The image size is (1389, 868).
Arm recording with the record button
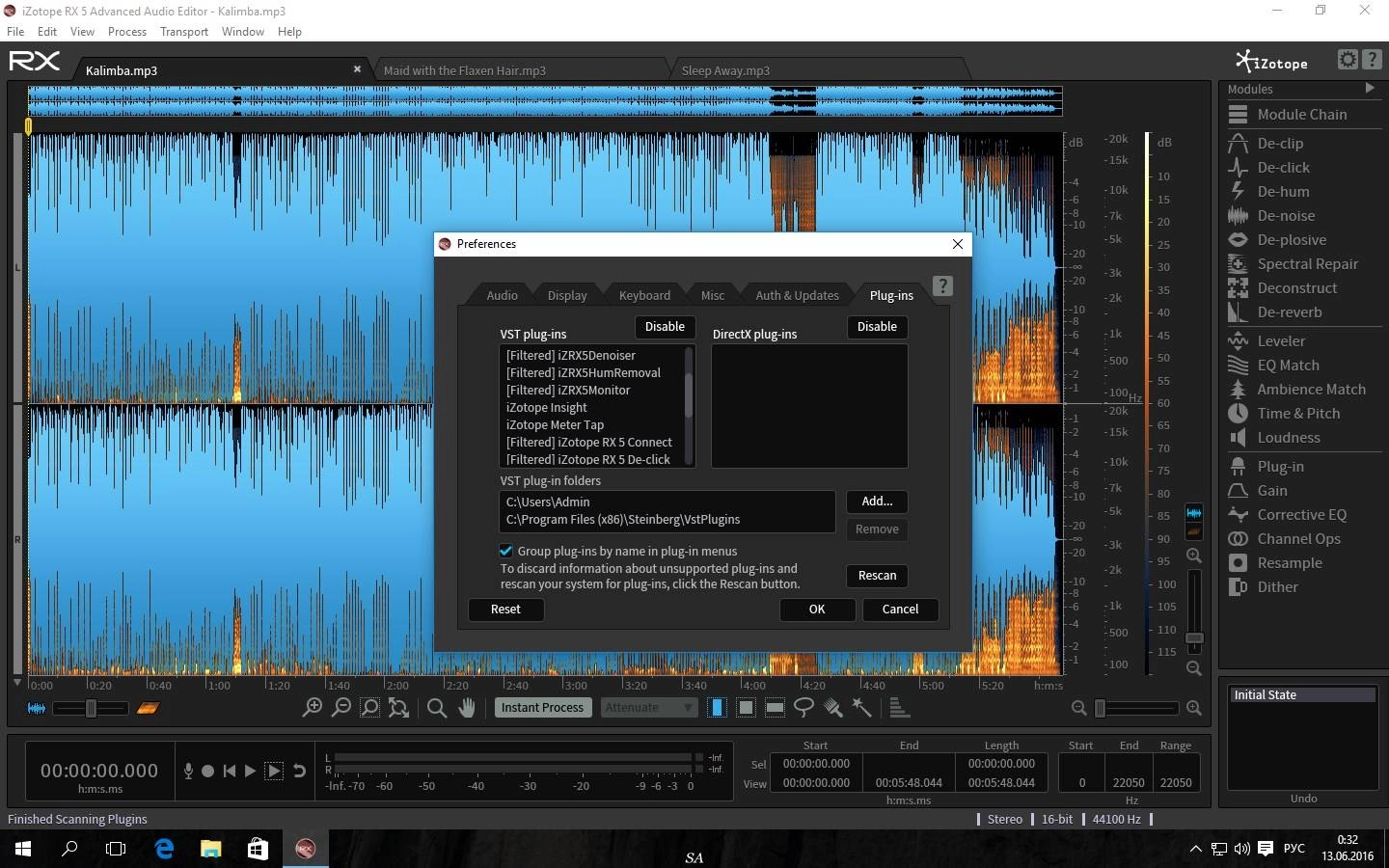click(x=207, y=771)
